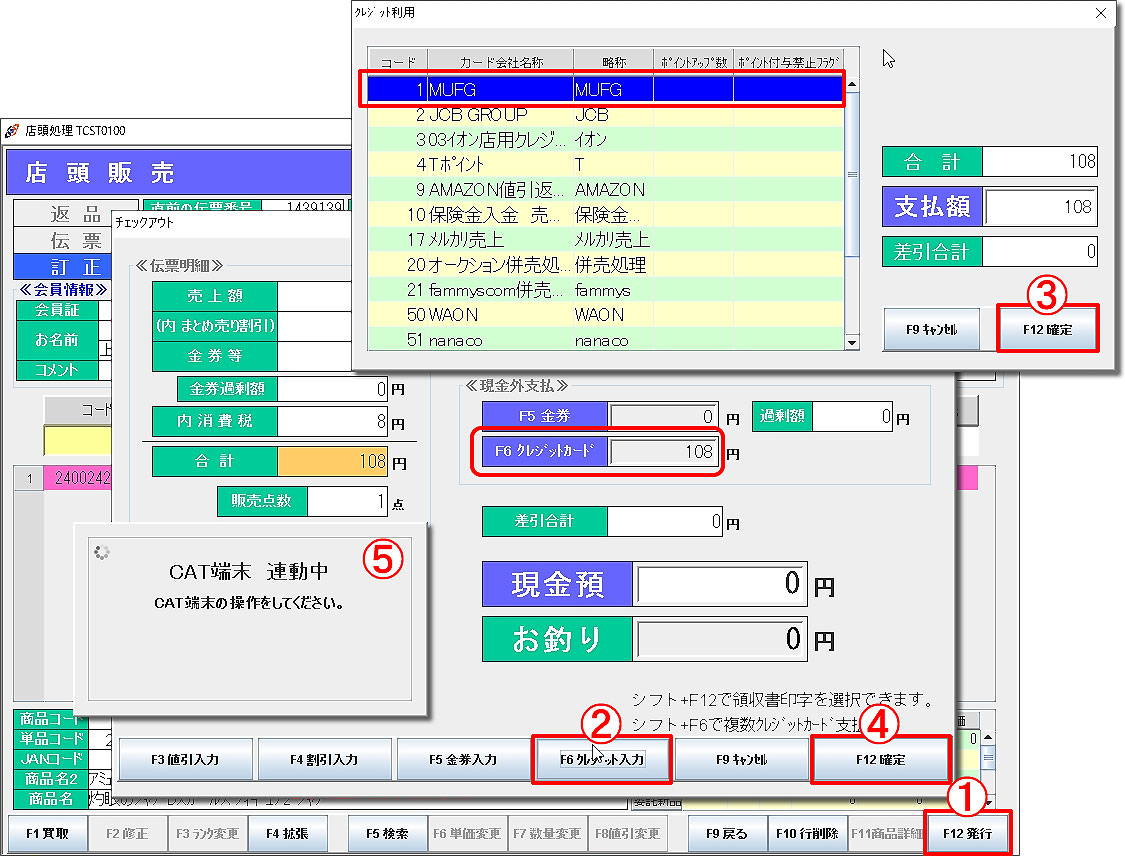Click F12 確定 in checkout window
Image resolution: width=1125 pixels, height=856 pixels.
[880, 760]
